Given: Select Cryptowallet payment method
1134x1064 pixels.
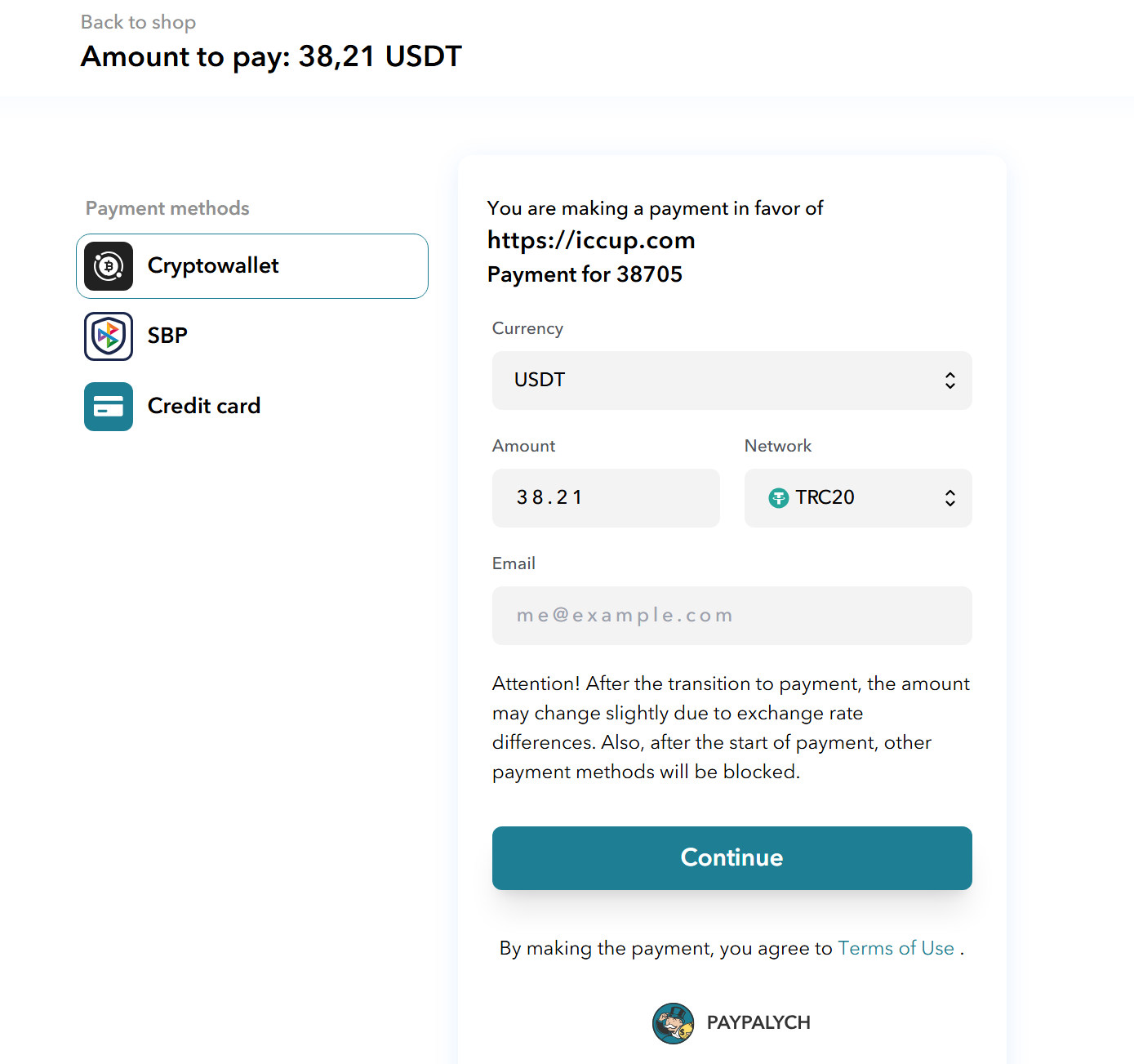Looking at the screenshot, I should pyautogui.click(x=252, y=266).
